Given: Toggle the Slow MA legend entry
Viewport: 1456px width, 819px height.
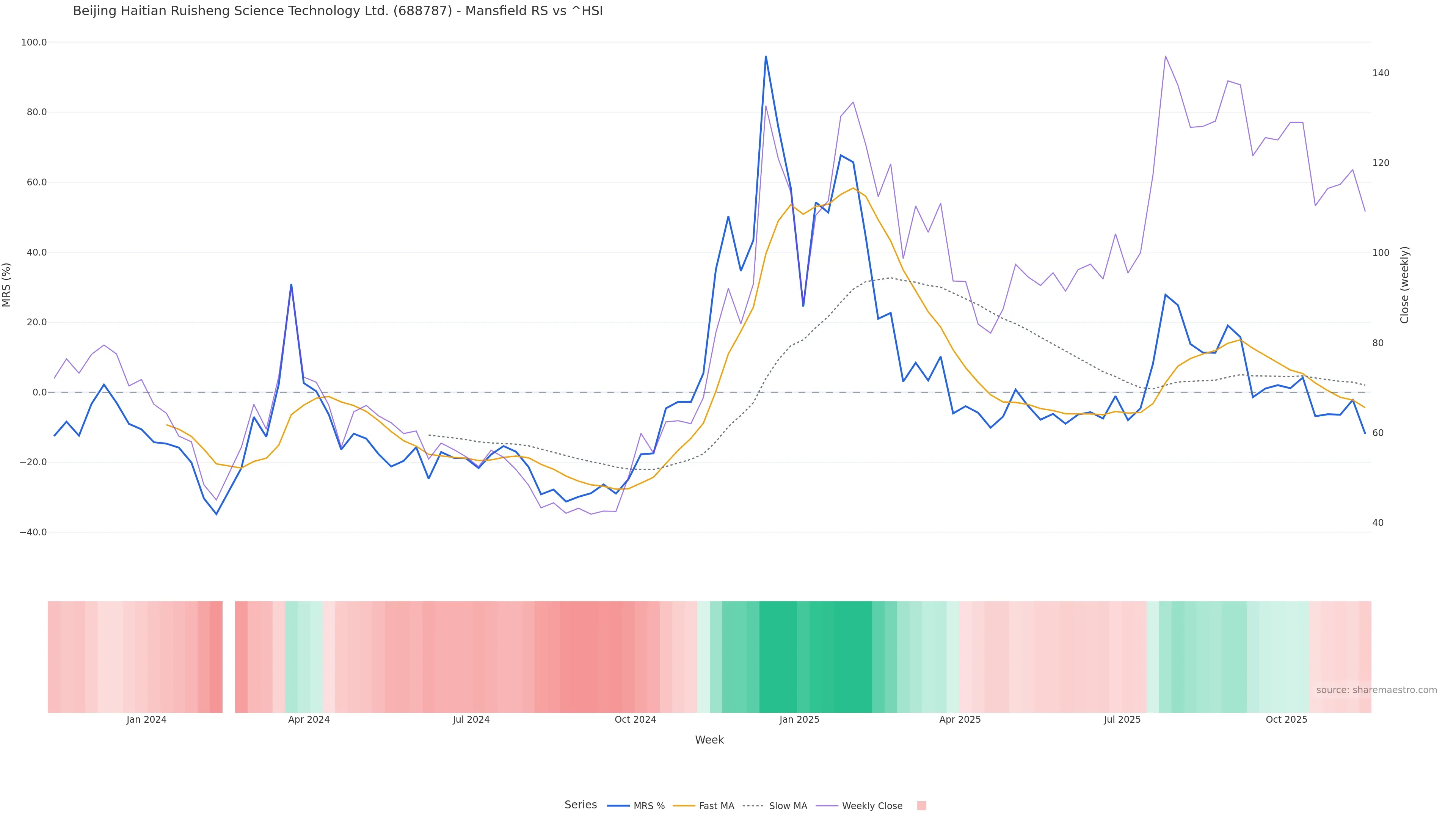Looking at the screenshot, I should 788,806.
